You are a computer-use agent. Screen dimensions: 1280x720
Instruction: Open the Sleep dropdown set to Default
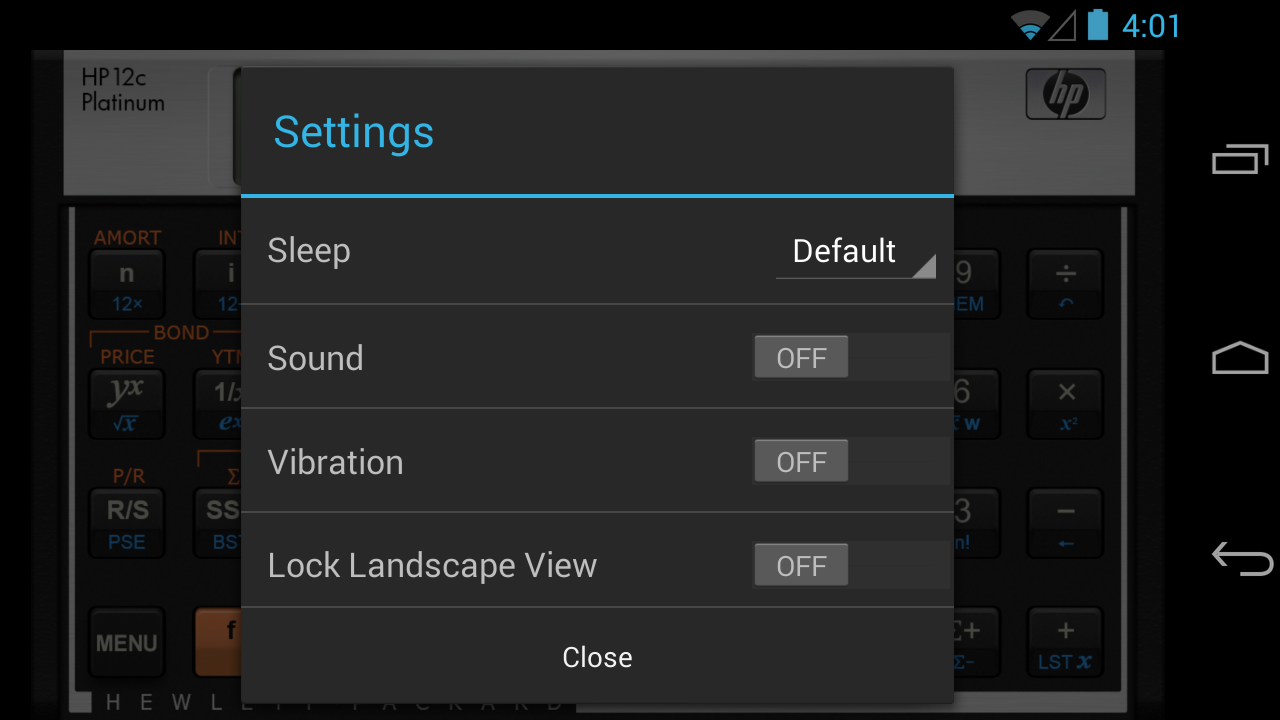pos(855,252)
